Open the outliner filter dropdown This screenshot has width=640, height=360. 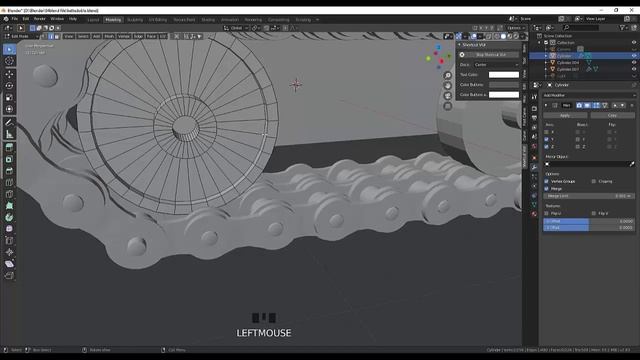(624, 28)
